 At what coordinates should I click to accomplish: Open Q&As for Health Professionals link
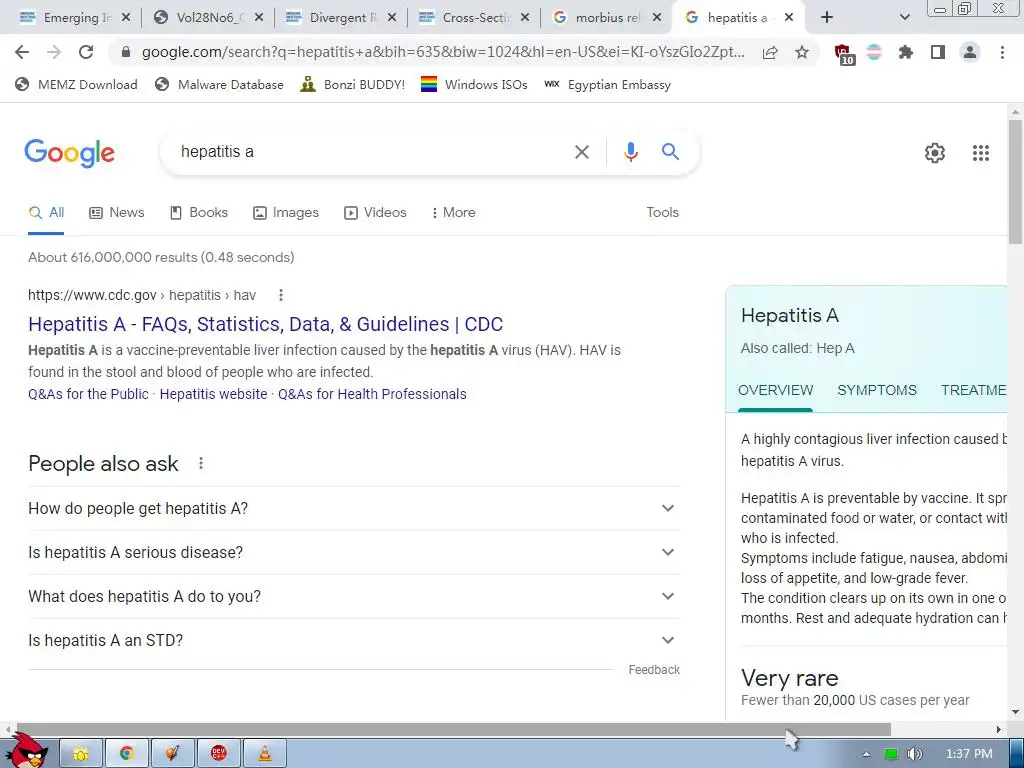372,394
